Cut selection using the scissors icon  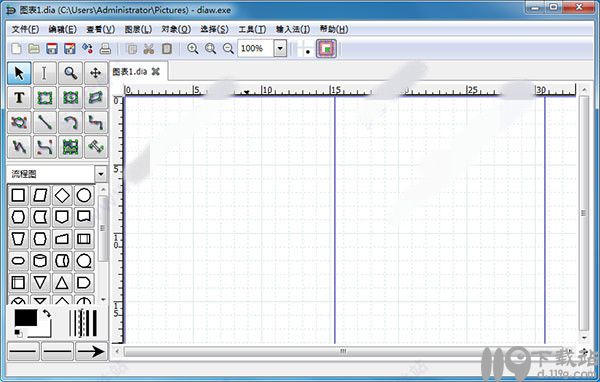149,49
